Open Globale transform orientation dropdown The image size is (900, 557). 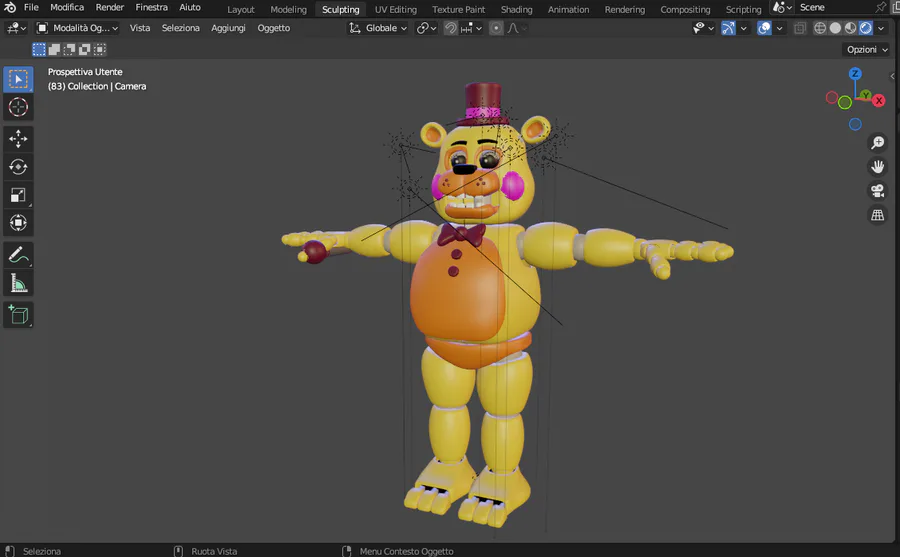click(x=378, y=28)
